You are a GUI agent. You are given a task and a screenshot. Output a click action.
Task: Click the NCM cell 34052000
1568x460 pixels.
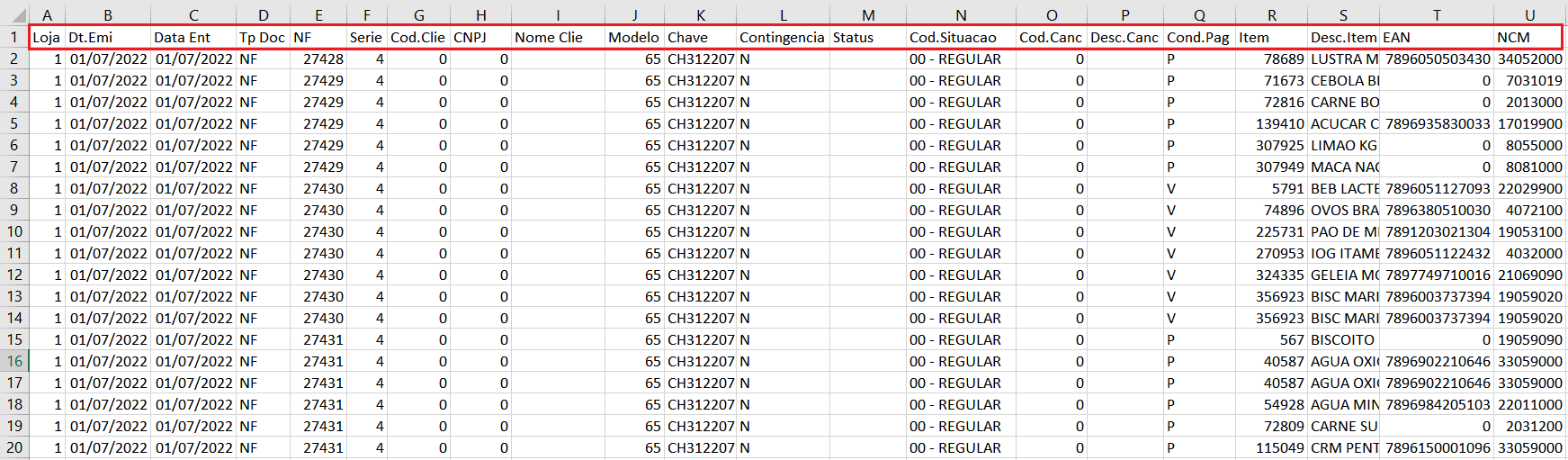click(x=1529, y=59)
